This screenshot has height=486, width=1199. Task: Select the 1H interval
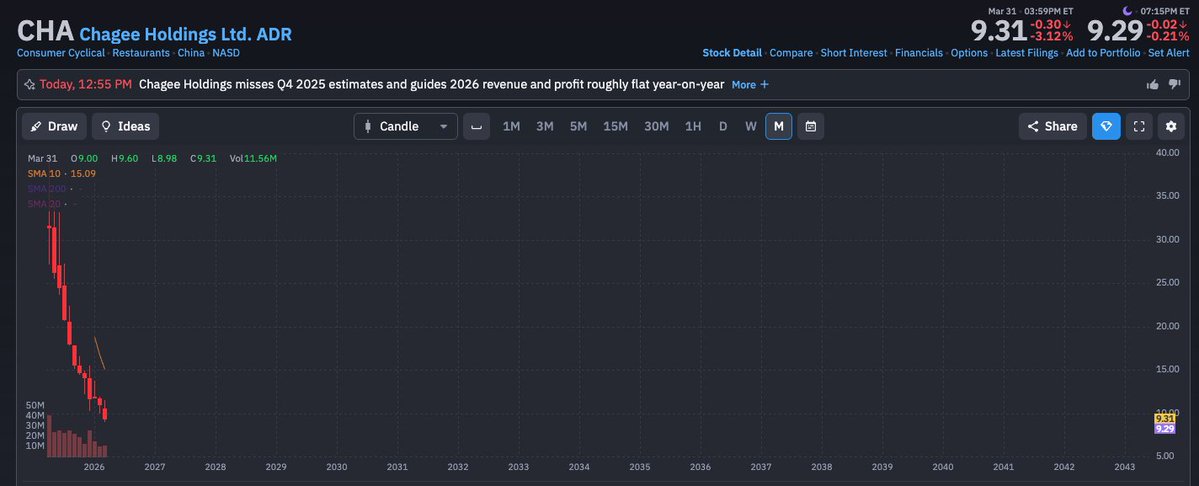[x=693, y=126]
